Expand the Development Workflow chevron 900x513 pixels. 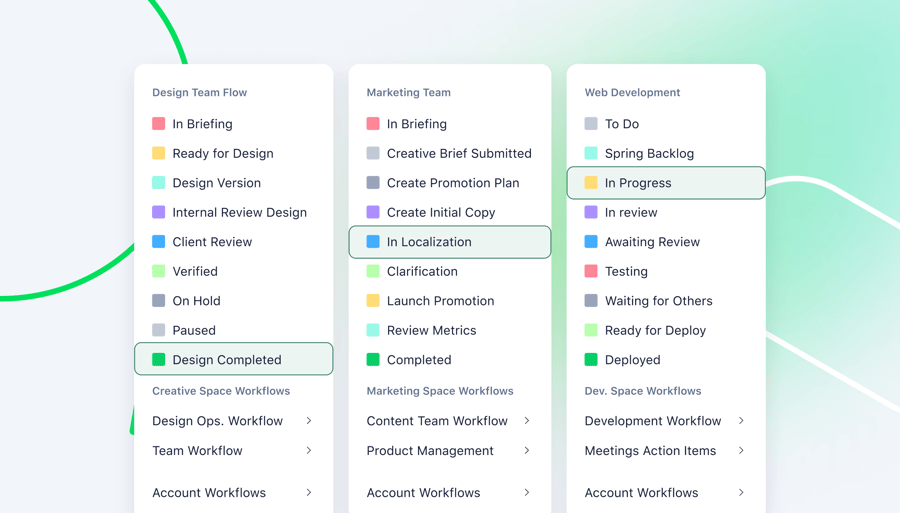pos(742,421)
